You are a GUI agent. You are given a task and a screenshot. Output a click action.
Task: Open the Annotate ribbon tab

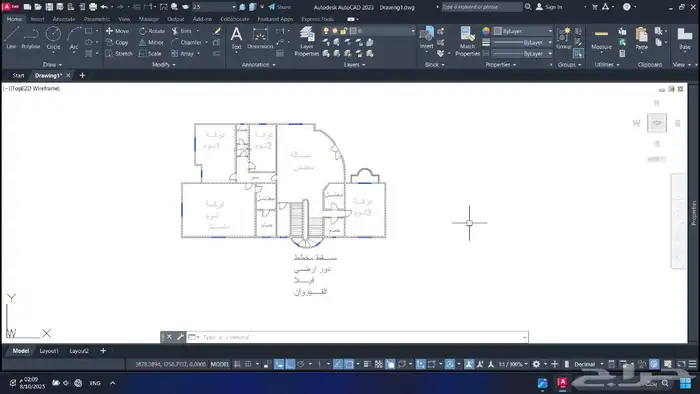(64, 19)
